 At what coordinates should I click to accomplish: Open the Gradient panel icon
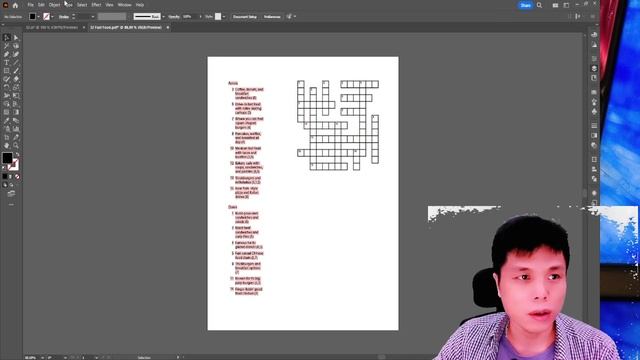pos(594,135)
